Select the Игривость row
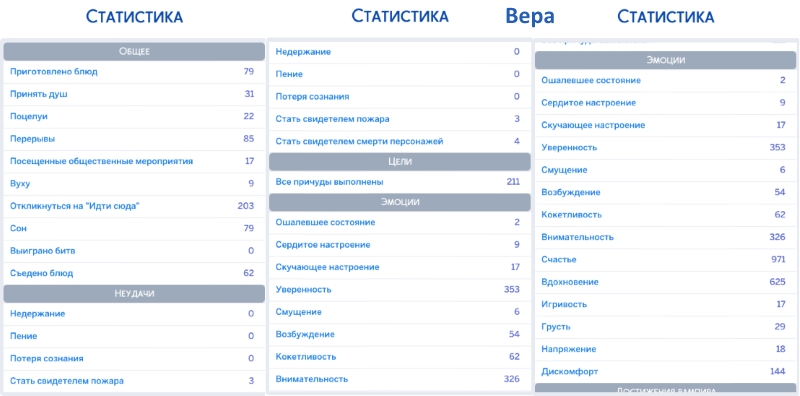Viewport: 800px width, 396px height. [x=666, y=305]
